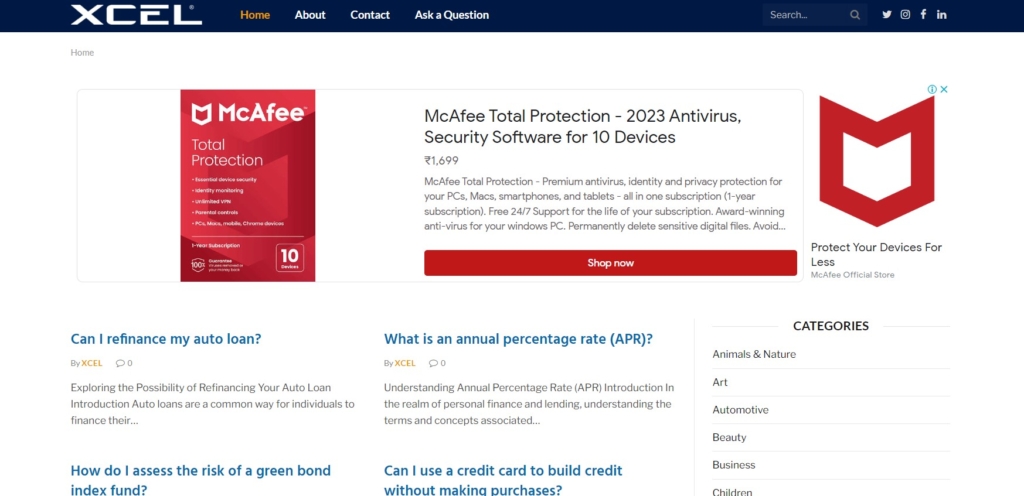The image size is (1024, 496).
Task: Go to the About menu item
Action: tap(310, 15)
